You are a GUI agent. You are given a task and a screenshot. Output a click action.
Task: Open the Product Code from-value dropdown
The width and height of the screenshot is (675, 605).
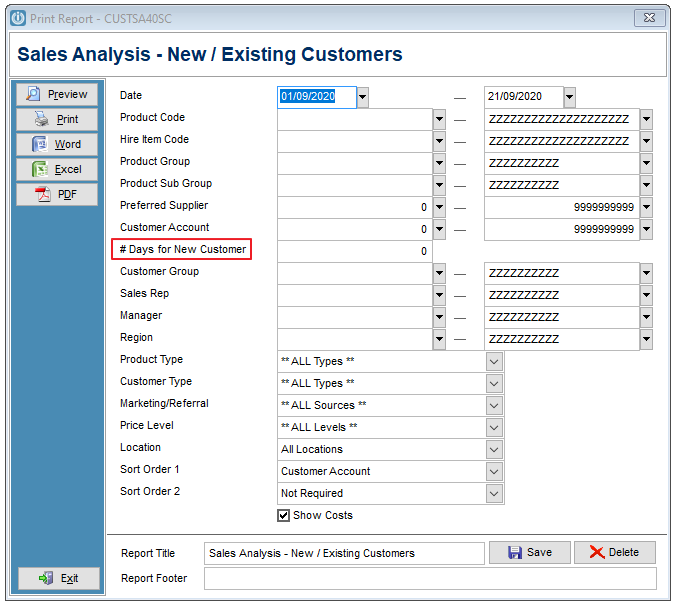click(x=439, y=120)
